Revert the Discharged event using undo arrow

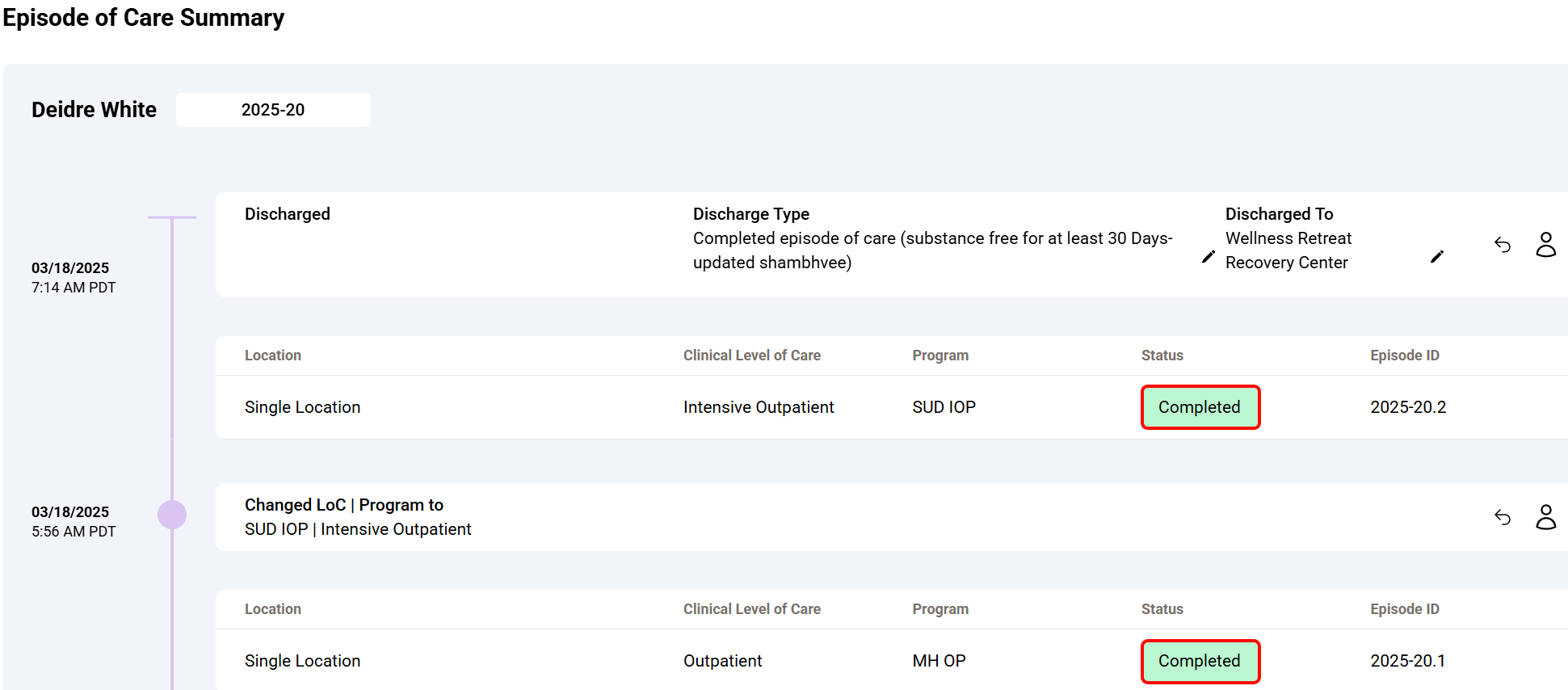point(1502,245)
